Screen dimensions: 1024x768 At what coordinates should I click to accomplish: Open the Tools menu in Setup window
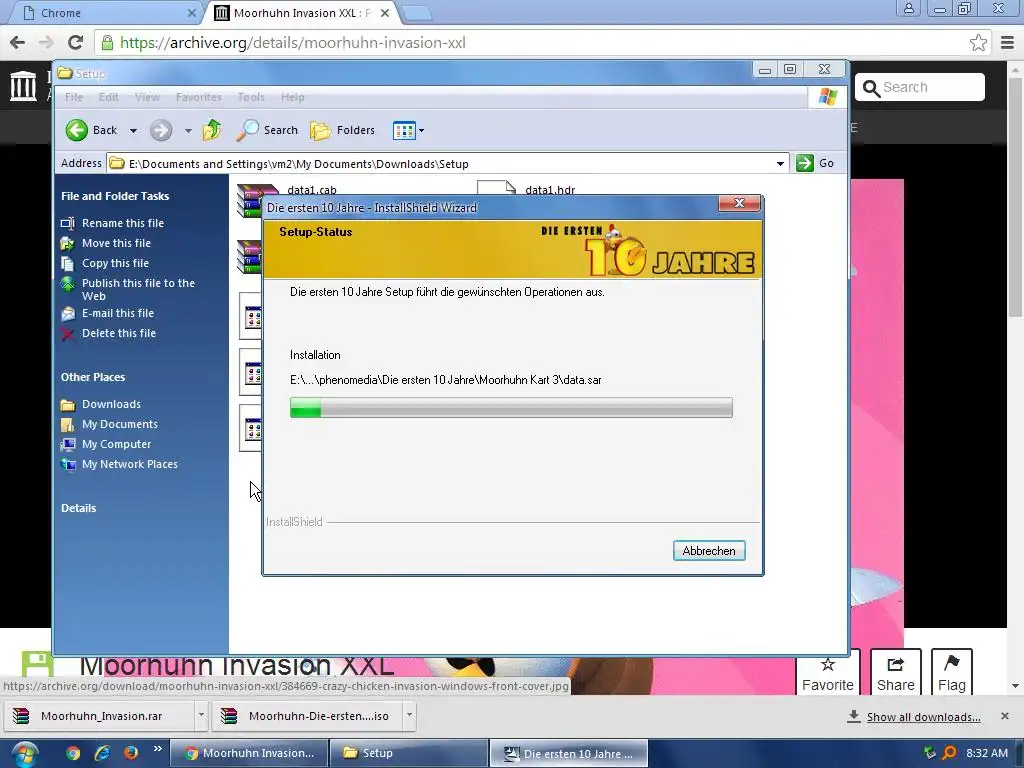coord(251,97)
